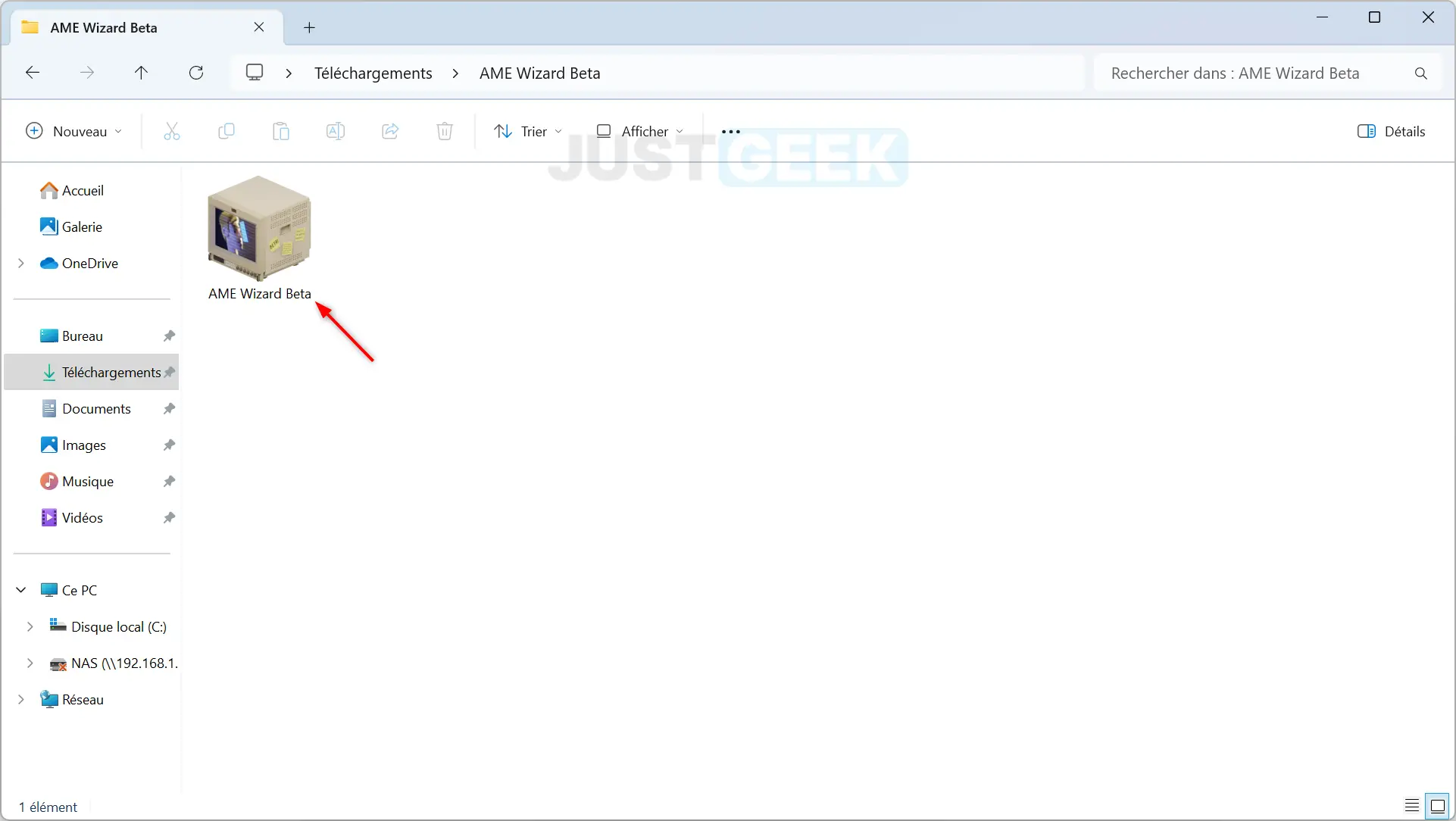Image resolution: width=1456 pixels, height=821 pixels.
Task: Expand the OneDrive tree node
Action: click(x=21, y=263)
